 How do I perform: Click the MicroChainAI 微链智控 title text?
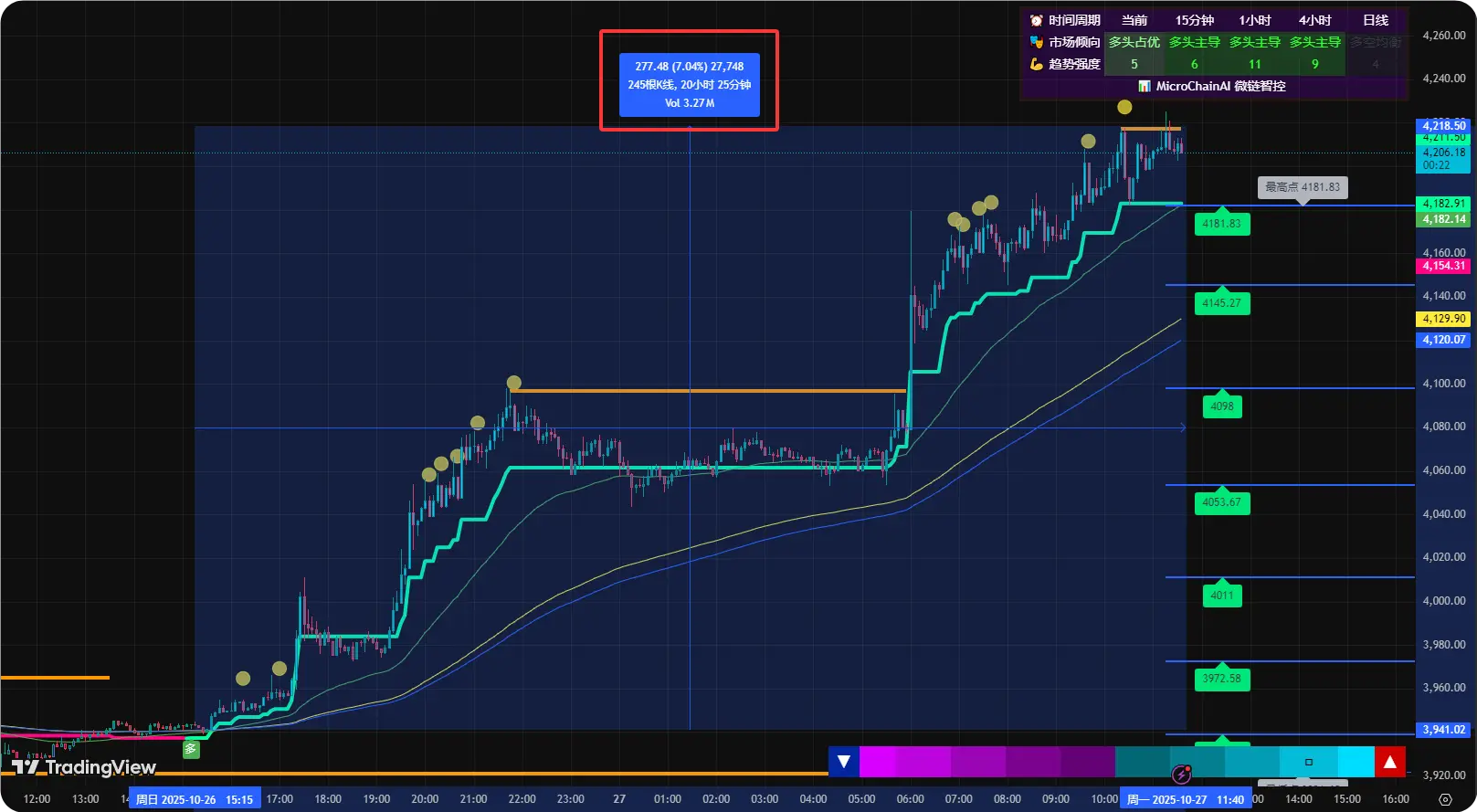(1221, 86)
